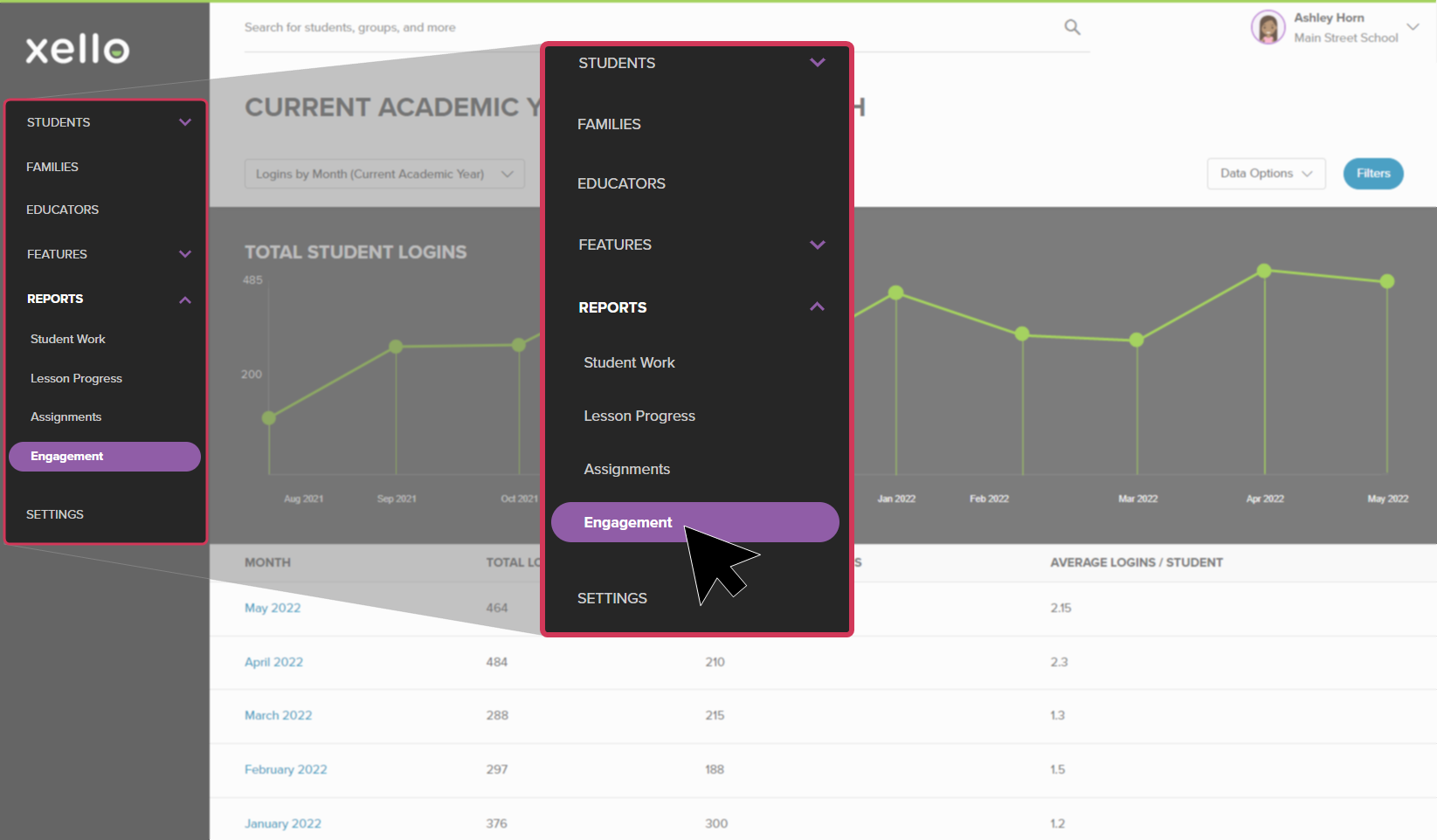Click the 188 cell in February row

click(715, 769)
